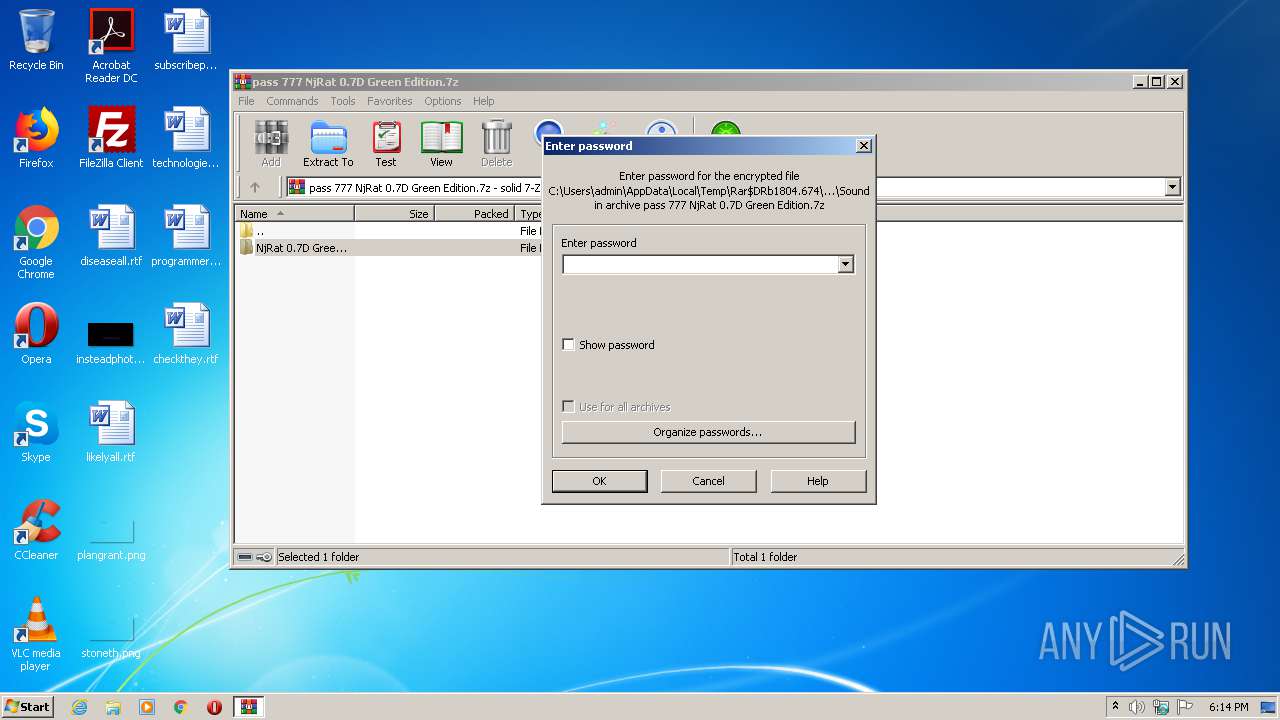Open Skype desktop shortcut
1280x720 pixels.
click(36, 432)
